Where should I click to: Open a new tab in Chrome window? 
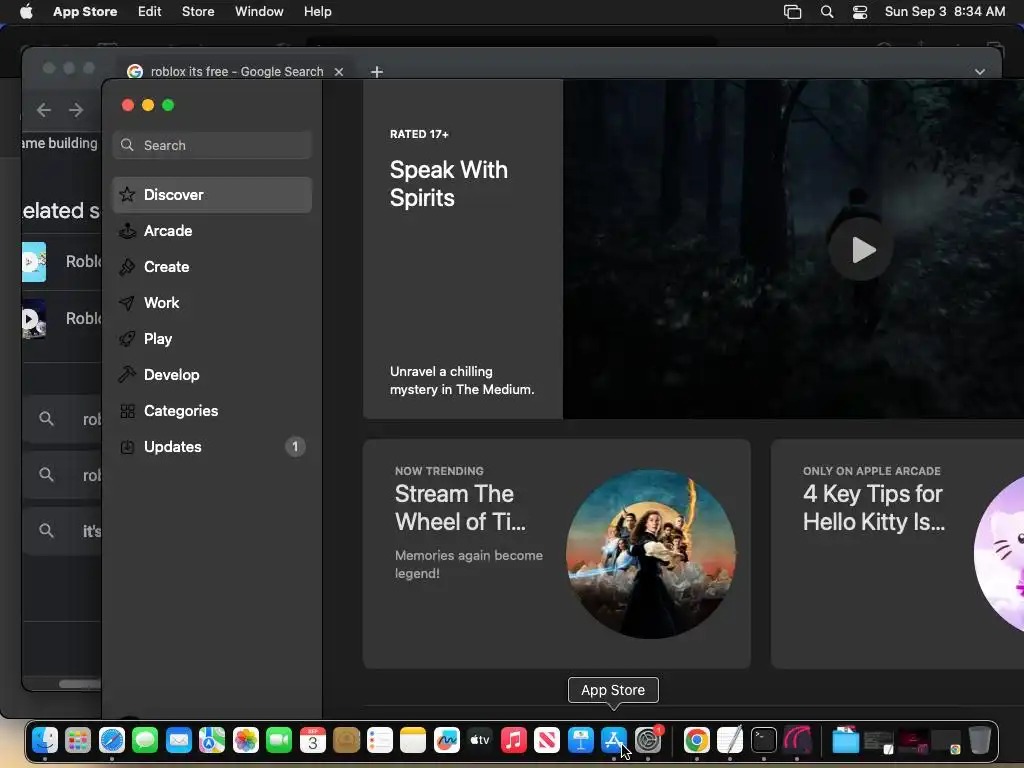(377, 72)
